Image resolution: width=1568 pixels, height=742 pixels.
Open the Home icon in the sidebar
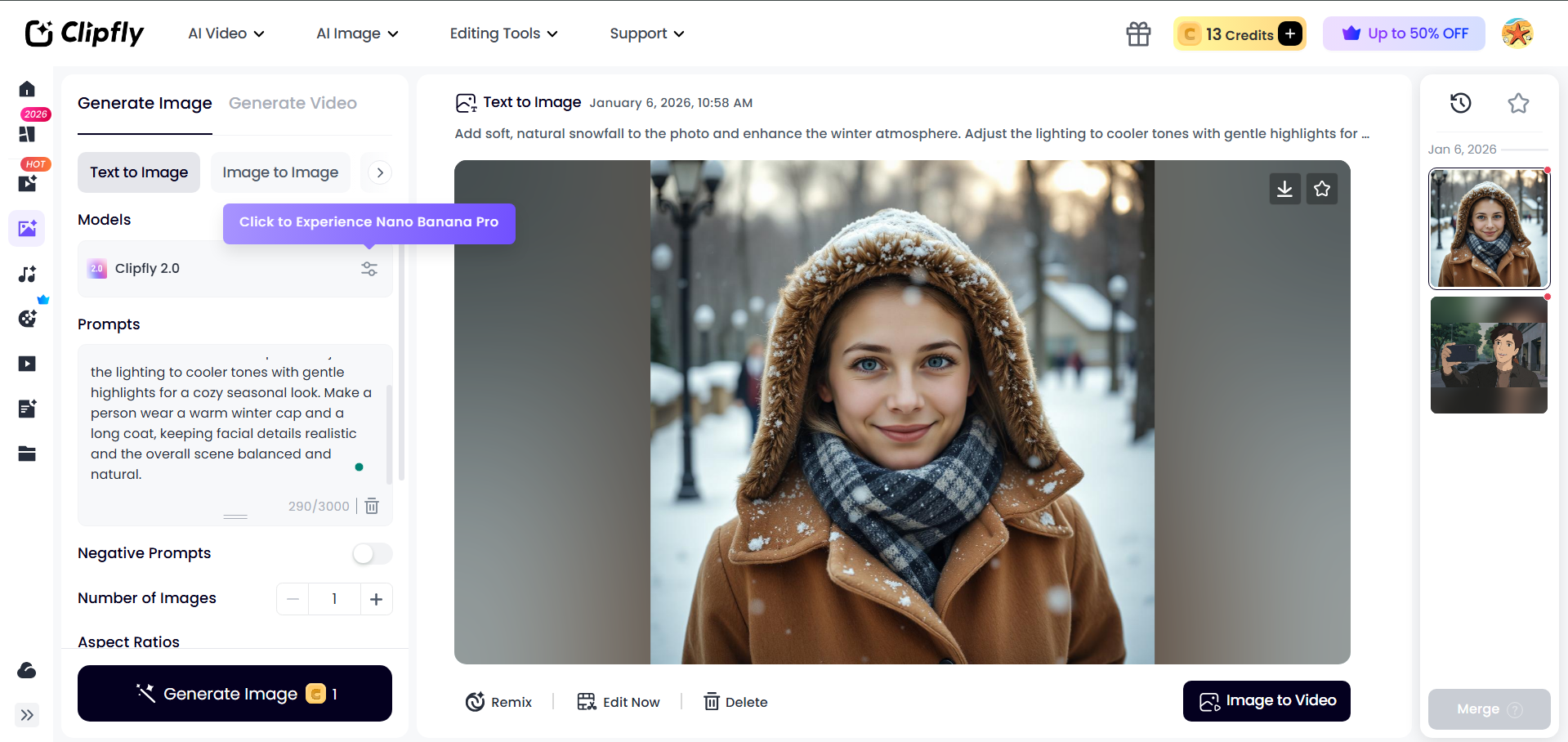27,89
